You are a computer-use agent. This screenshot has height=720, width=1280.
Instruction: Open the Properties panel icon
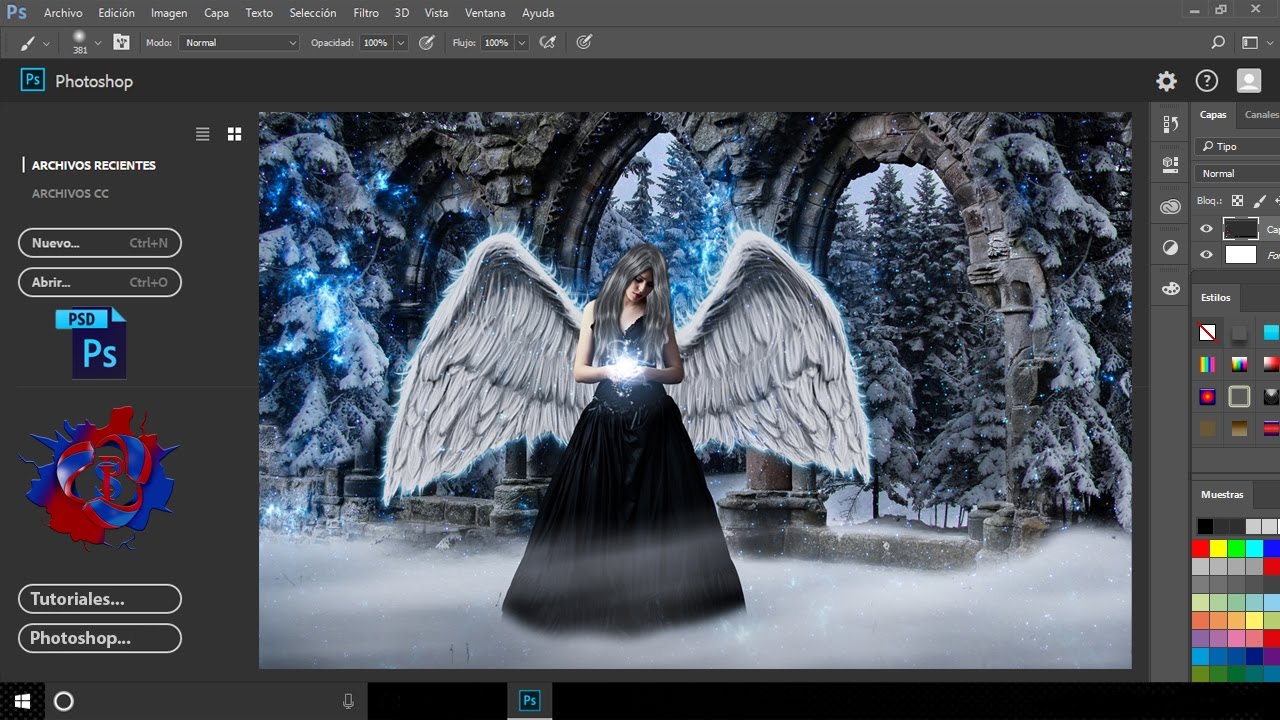click(1170, 164)
